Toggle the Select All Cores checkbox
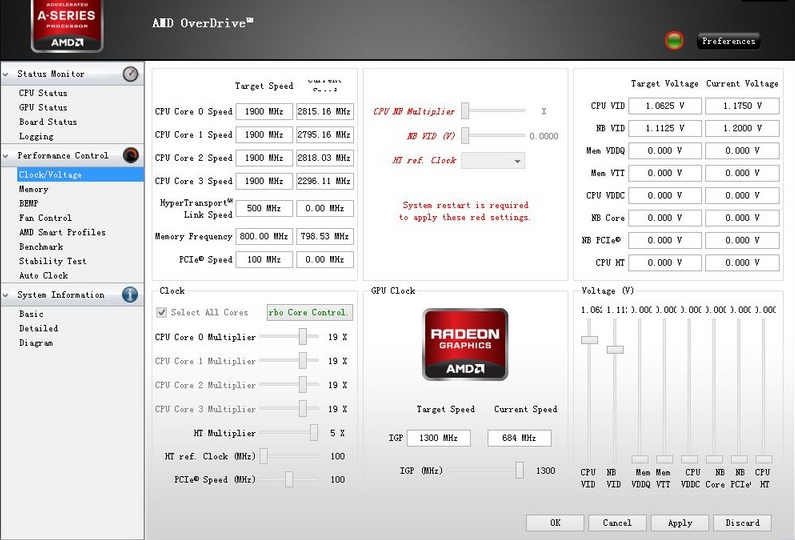This screenshot has height=540, width=795. point(162,313)
